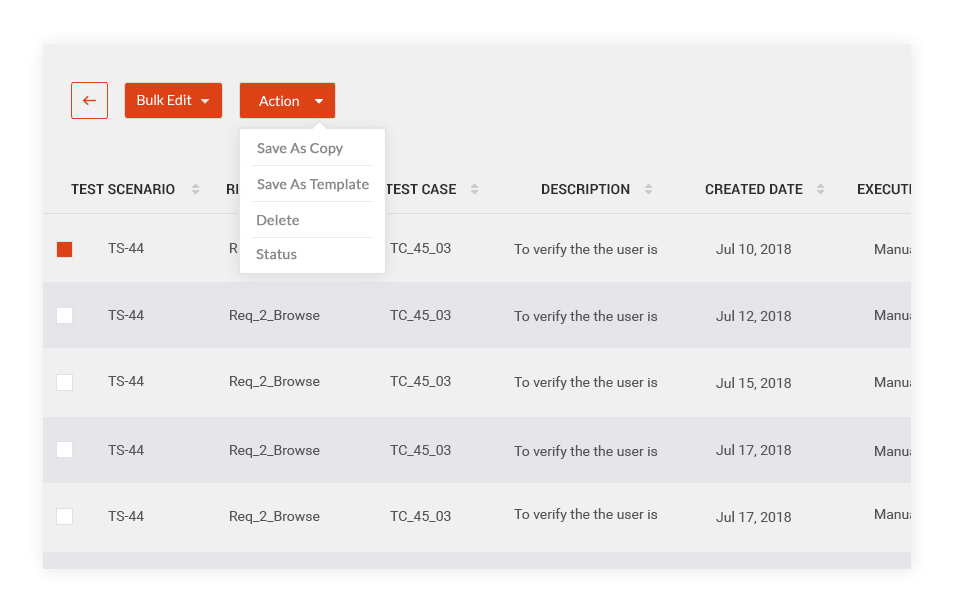Check the checkbox on the Jul 12 row
The image size is (957, 613).
coord(64,314)
